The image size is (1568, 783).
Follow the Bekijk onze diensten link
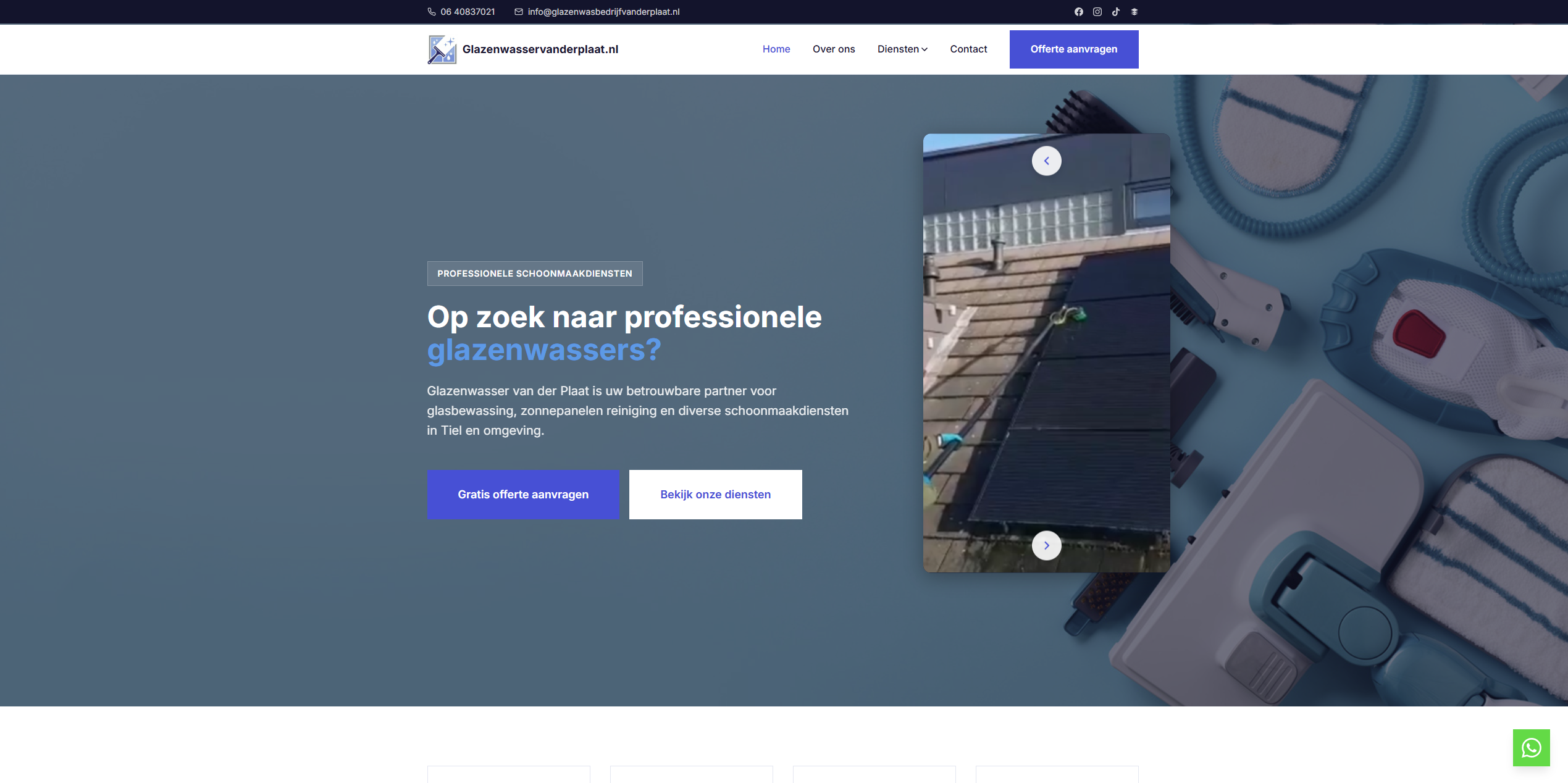click(715, 495)
